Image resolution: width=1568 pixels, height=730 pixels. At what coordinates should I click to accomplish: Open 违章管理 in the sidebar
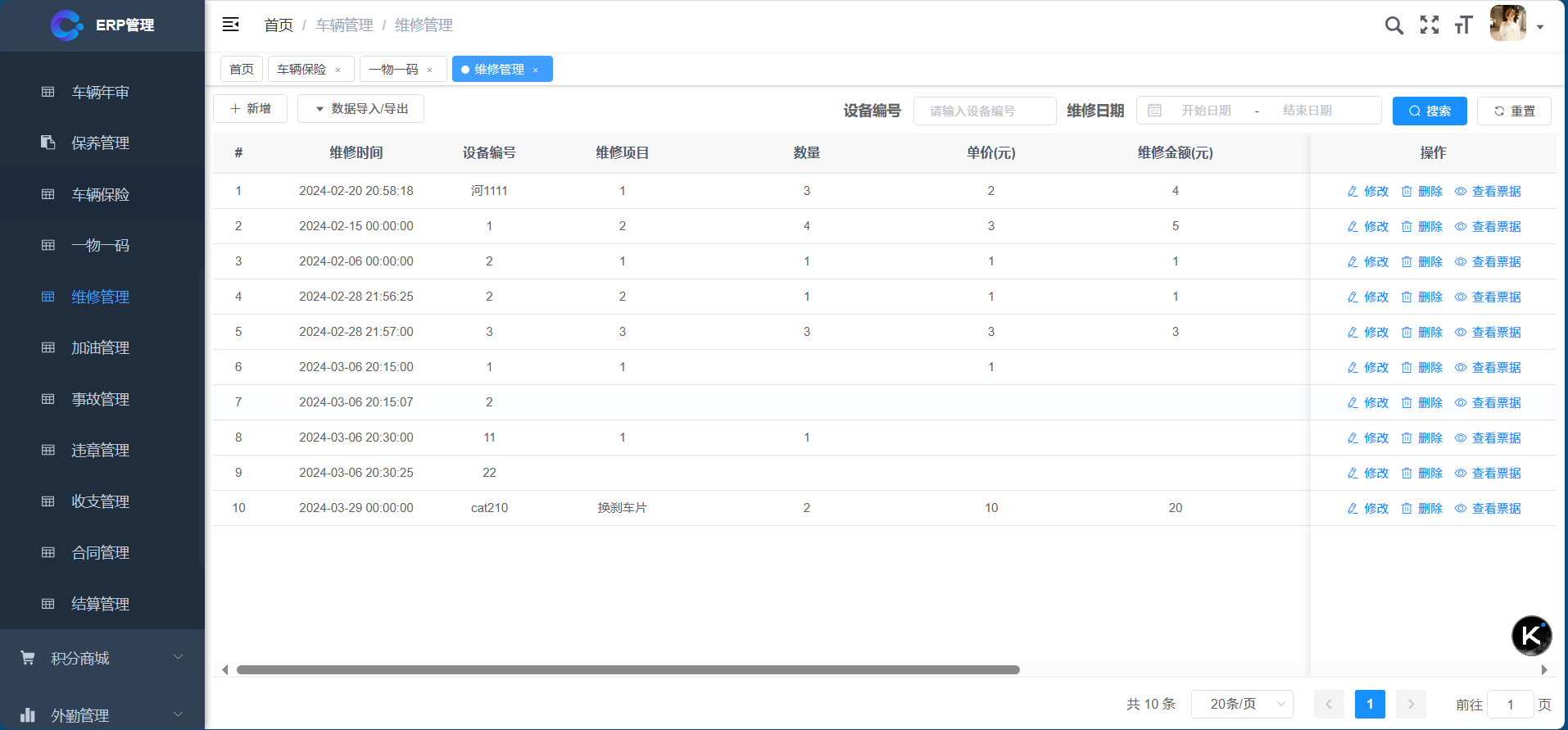click(x=102, y=450)
